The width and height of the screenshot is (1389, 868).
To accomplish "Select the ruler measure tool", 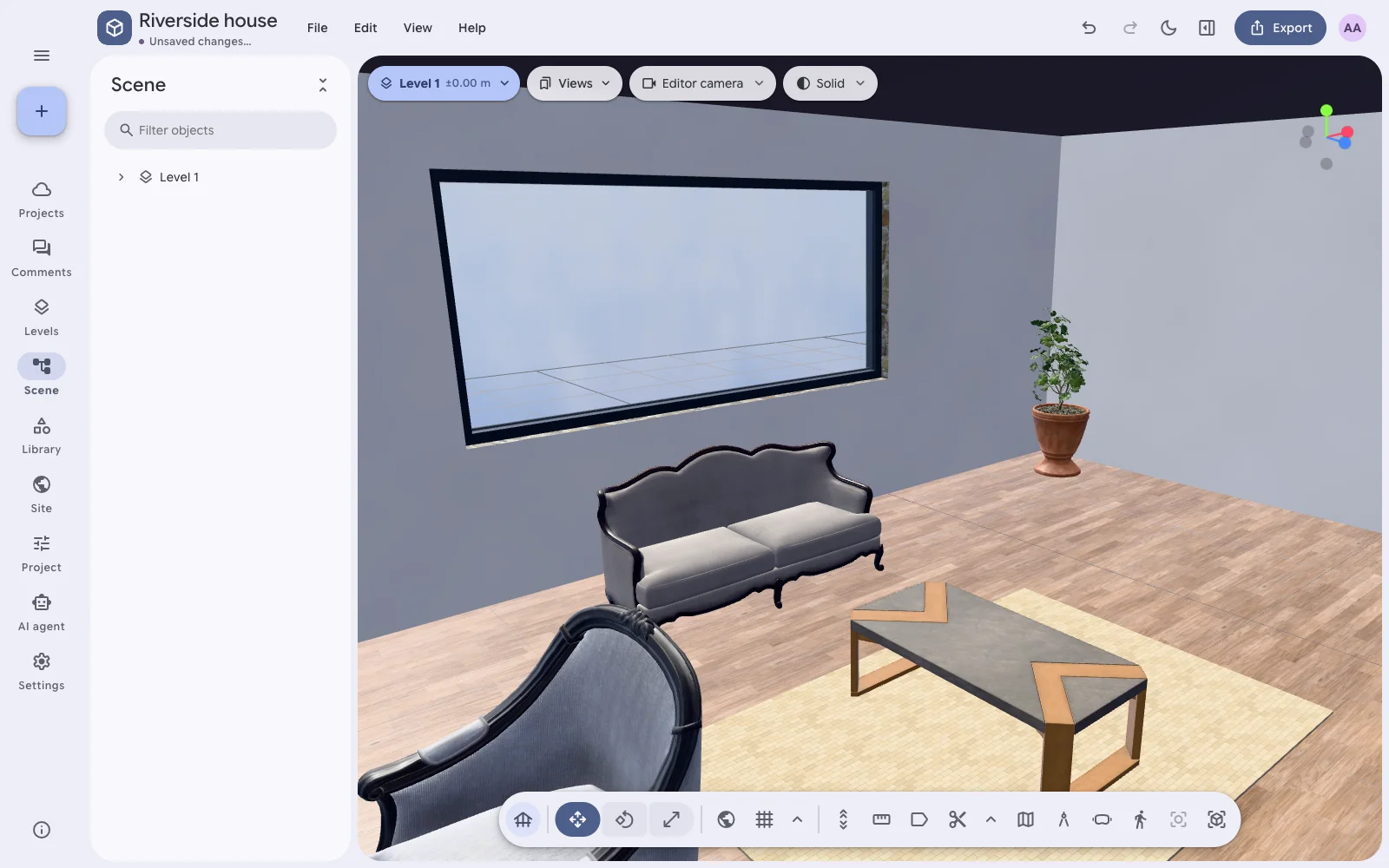I will [x=881, y=819].
